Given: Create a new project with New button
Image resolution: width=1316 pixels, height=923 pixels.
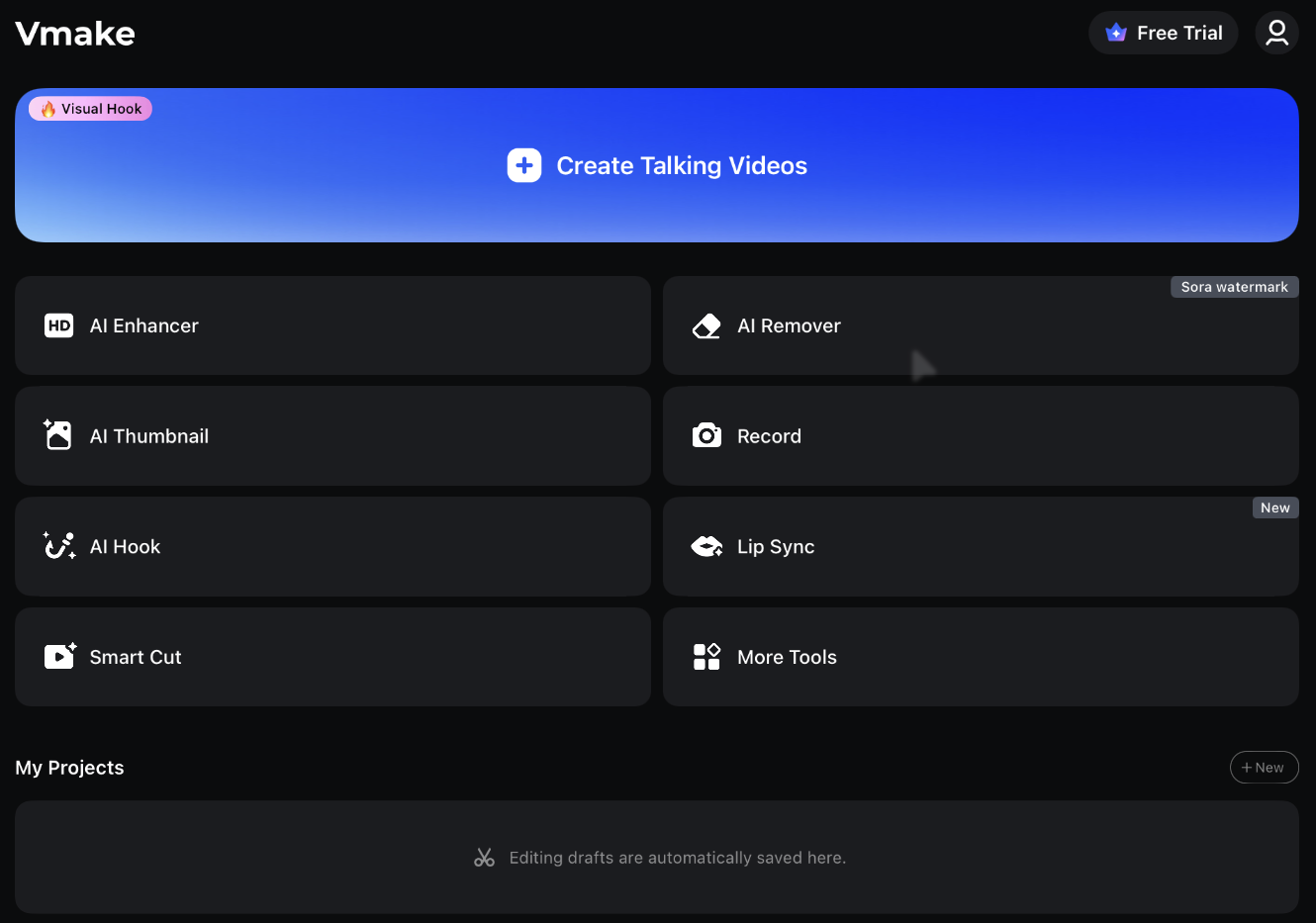Looking at the screenshot, I should coord(1264,768).
